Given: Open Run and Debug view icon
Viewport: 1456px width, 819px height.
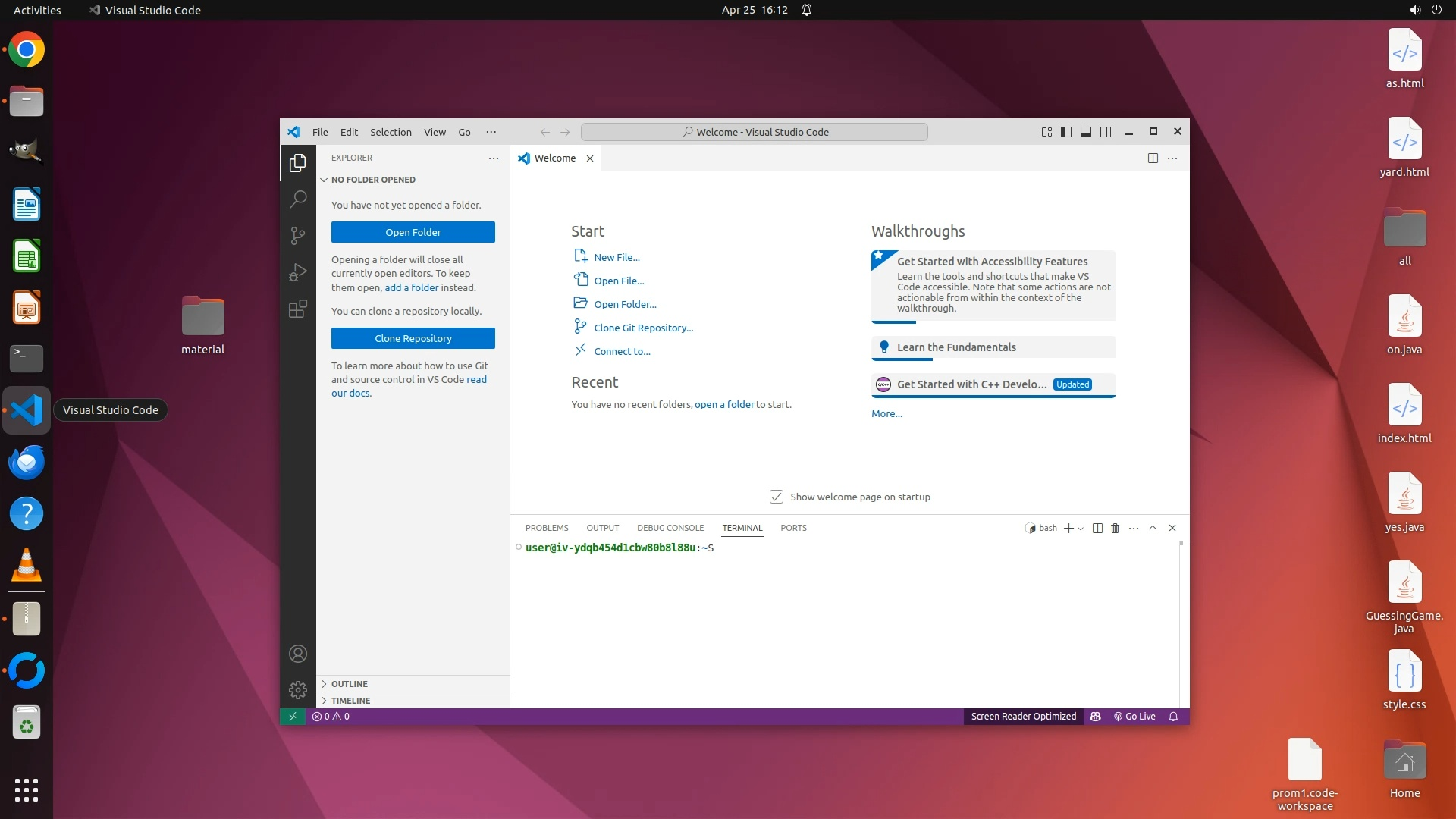Looking at the screenshot, I should pyautogui.click(x=298, y=272).
